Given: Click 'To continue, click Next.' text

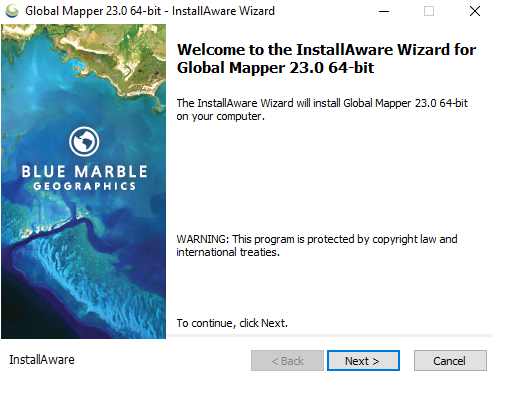Looking at the screenshot, I should click(x=232, y=323).
